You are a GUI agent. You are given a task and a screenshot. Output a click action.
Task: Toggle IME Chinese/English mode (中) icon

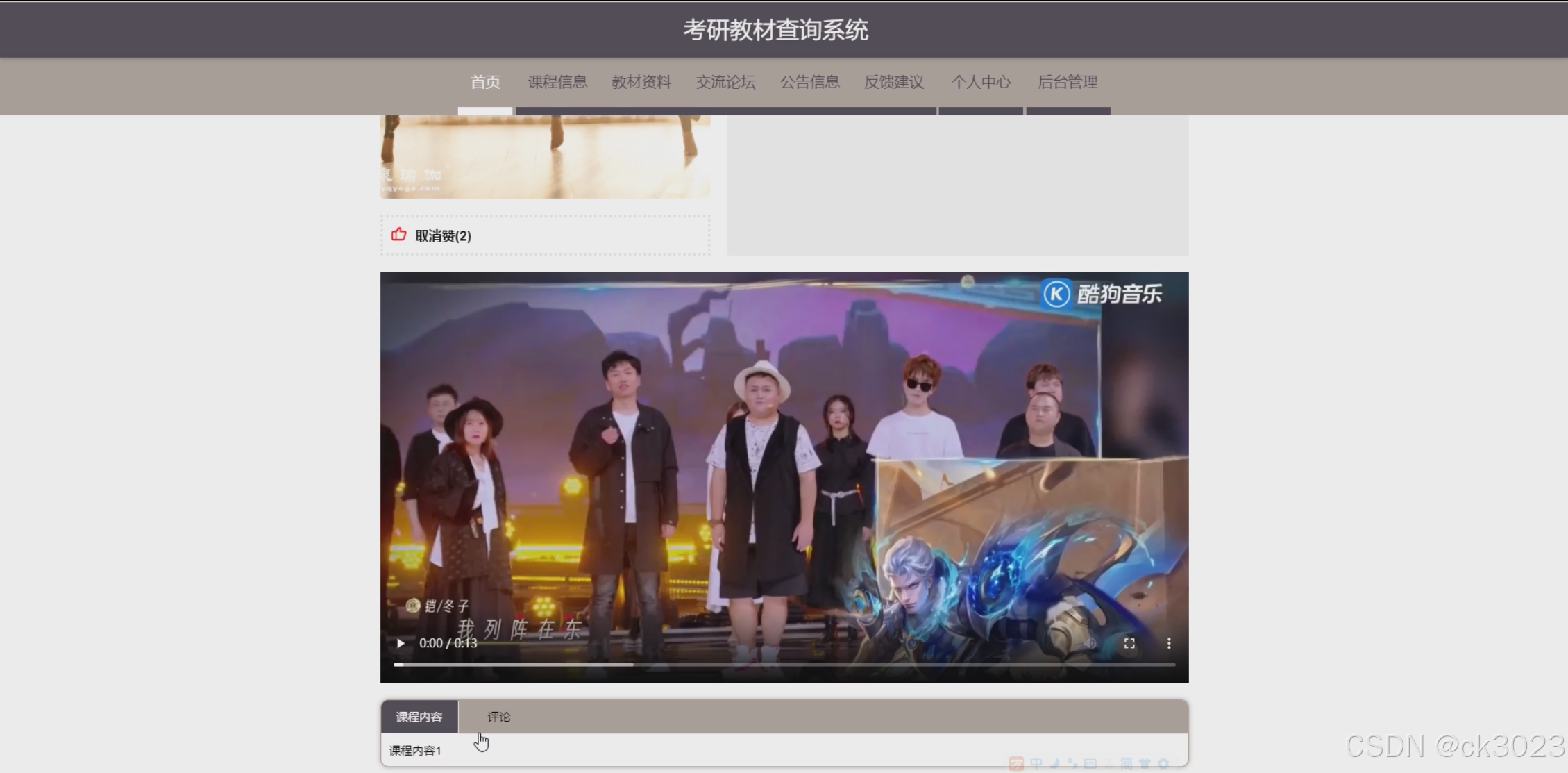coord(1036,763)
